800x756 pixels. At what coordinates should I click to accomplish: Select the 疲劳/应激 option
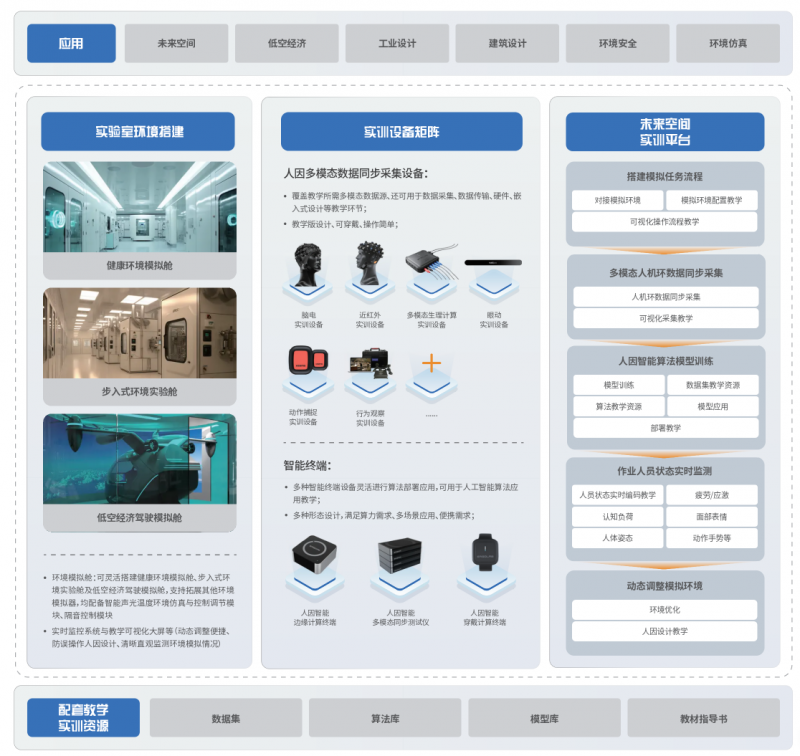tap(712, 495)
